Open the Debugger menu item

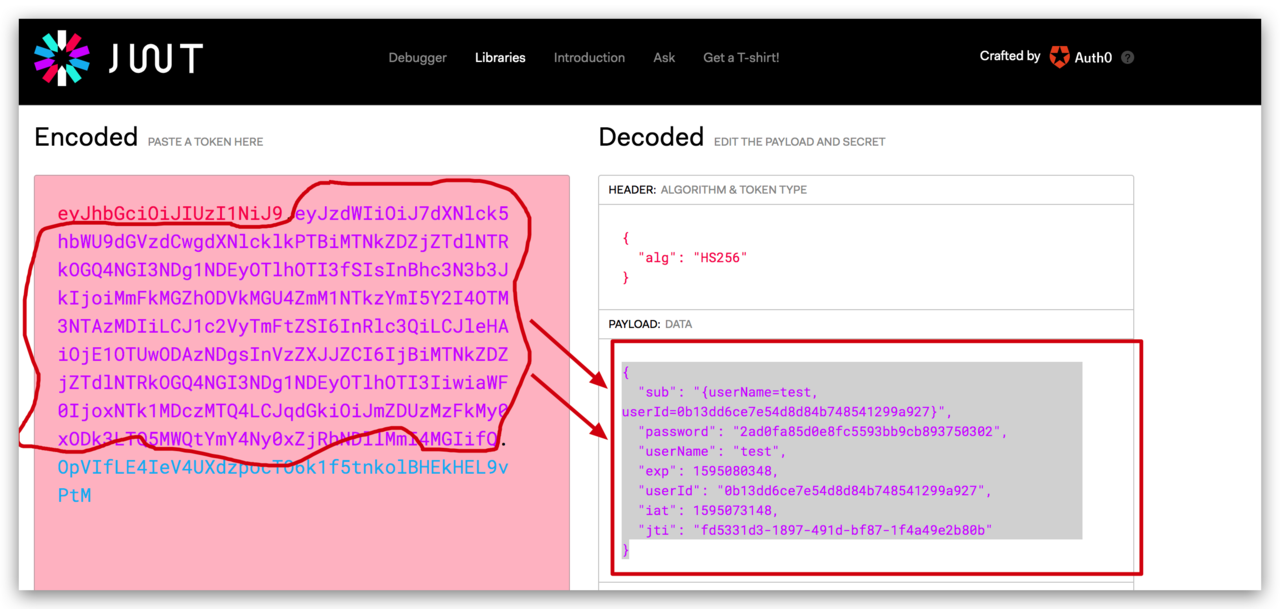pyautogui.click(x=417, y=58)
